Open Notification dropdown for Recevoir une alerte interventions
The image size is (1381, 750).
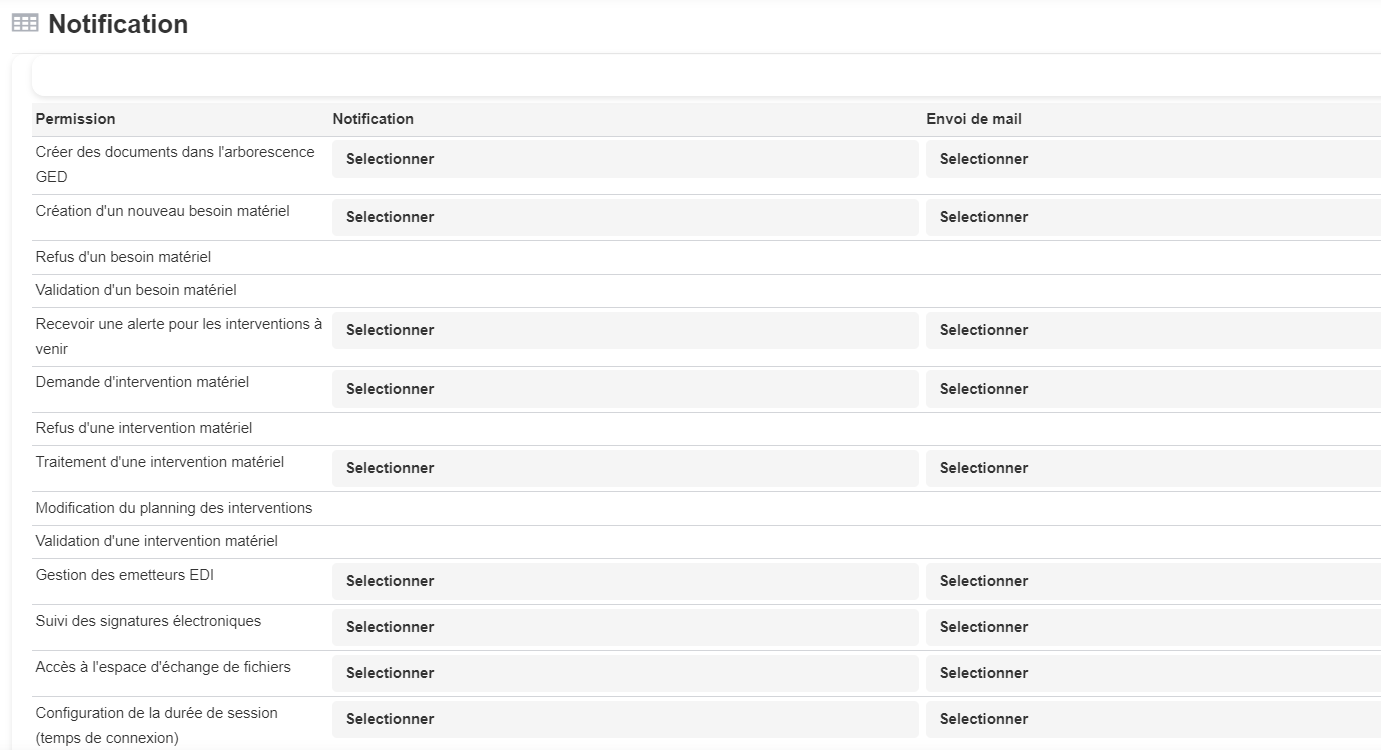coord(625,330)
